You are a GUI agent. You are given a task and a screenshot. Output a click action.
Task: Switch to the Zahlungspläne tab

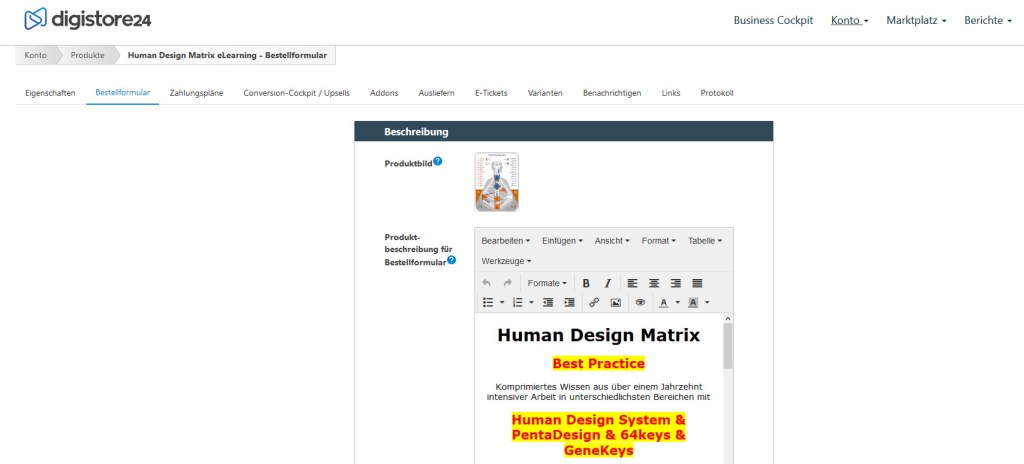click(196, 93)
